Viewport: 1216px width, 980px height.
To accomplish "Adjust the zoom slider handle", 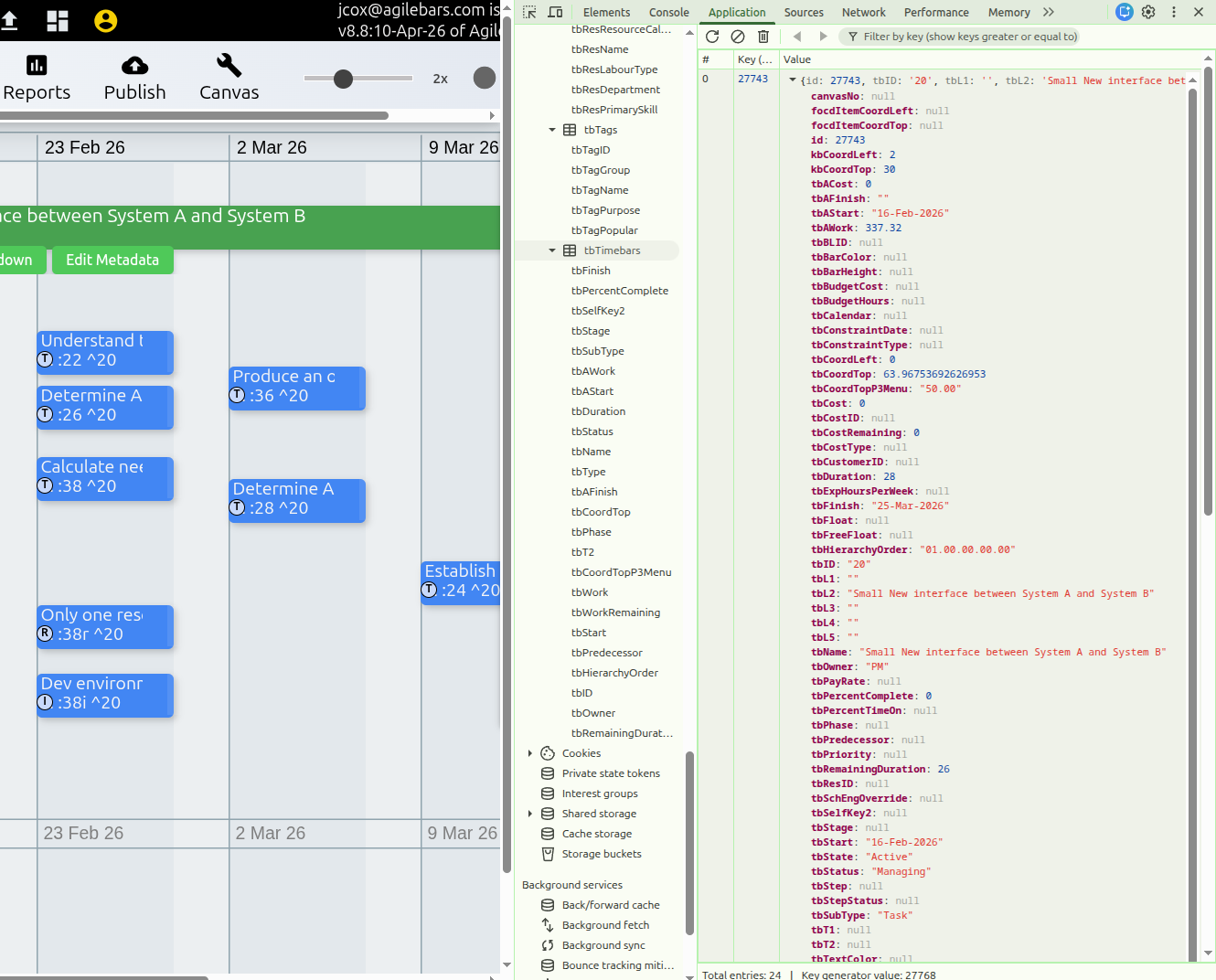I will (x=343, y=79).
